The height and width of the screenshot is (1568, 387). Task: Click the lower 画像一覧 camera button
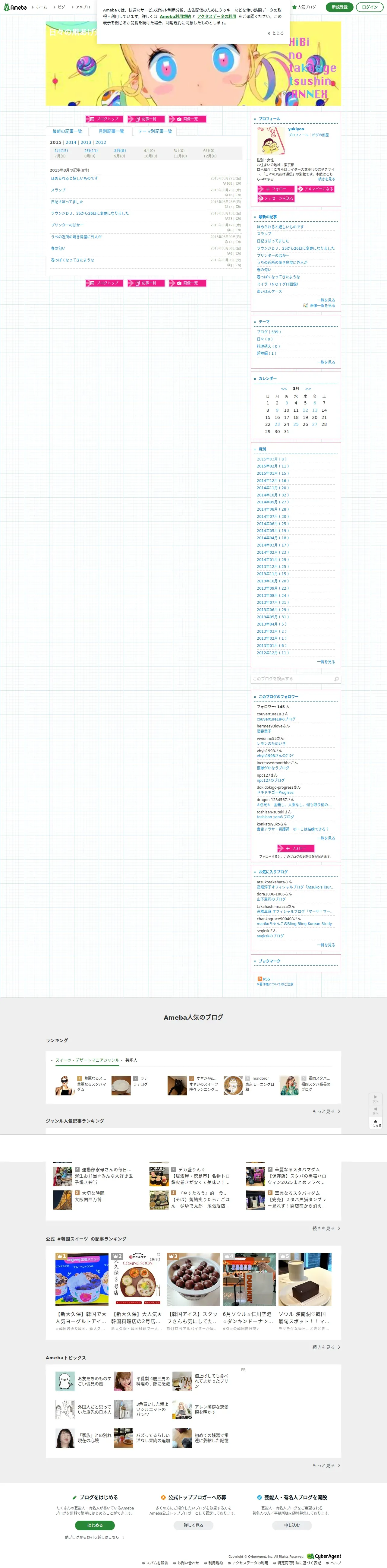[187, 283]
